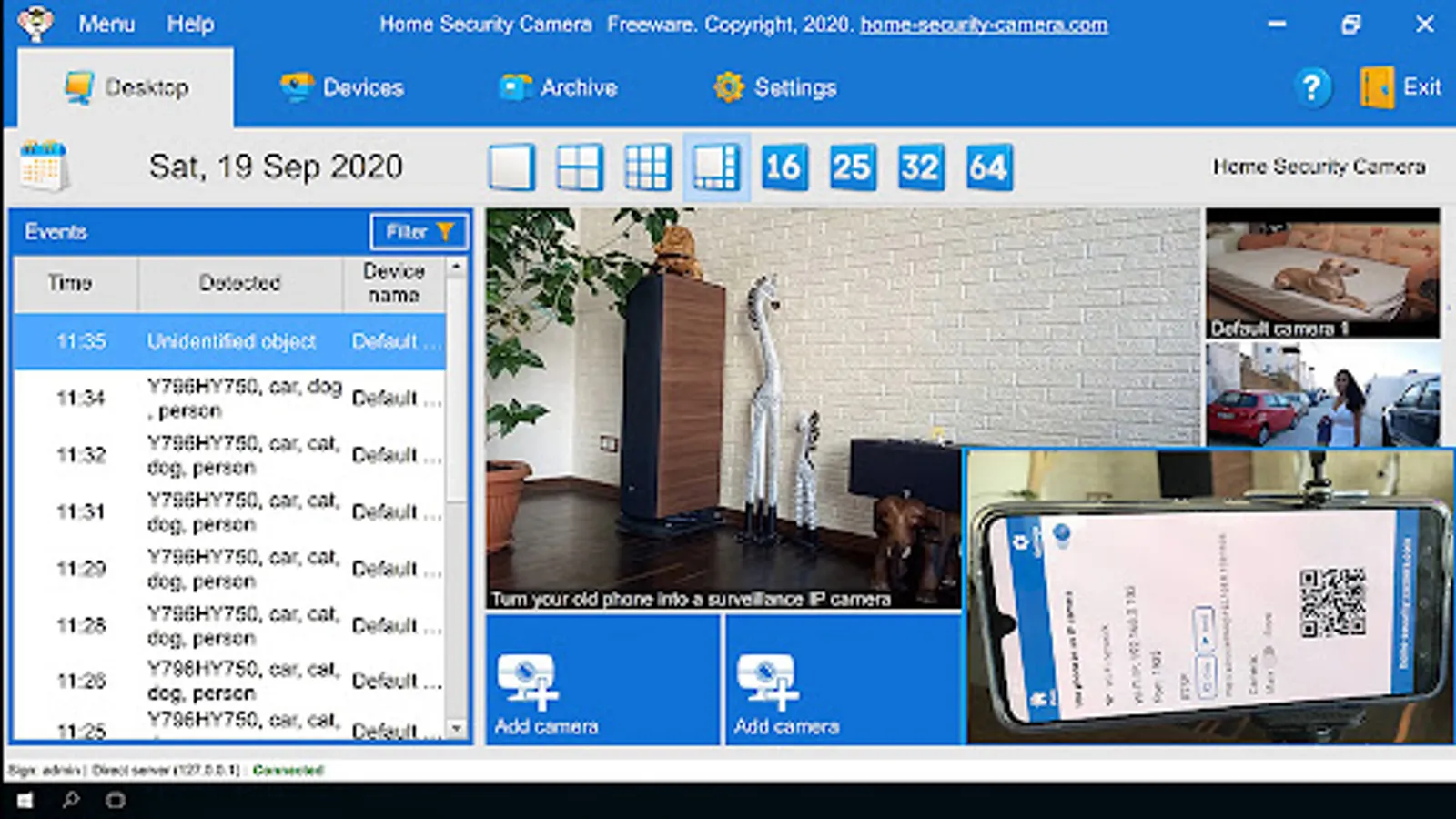Image resolution: width=1456 pixels, height=819 pixels.
Task: Choose the 32 camera layout
Action: pos(920,167)
